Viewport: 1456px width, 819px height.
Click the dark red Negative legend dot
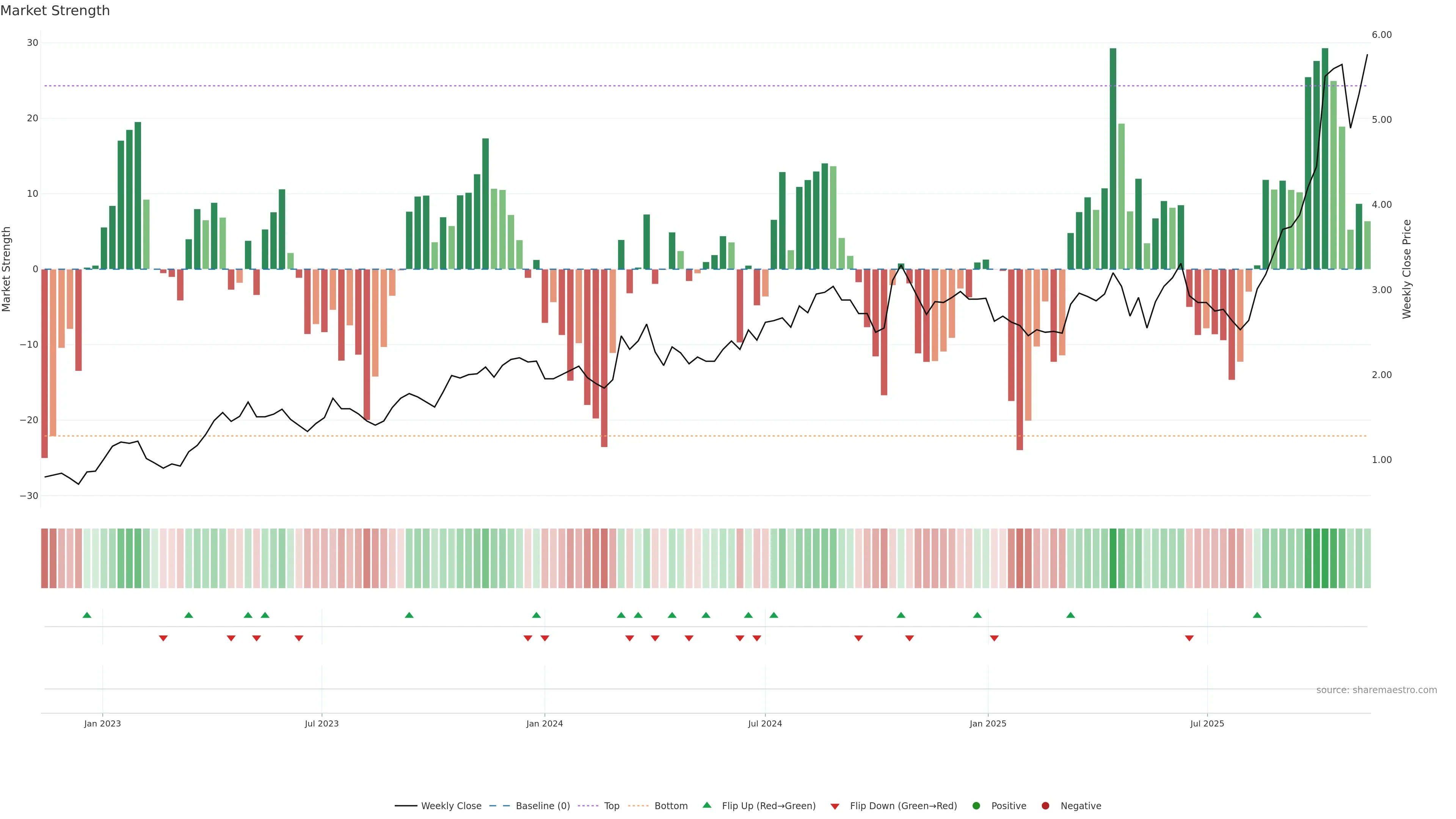(x=1045, y=806)
